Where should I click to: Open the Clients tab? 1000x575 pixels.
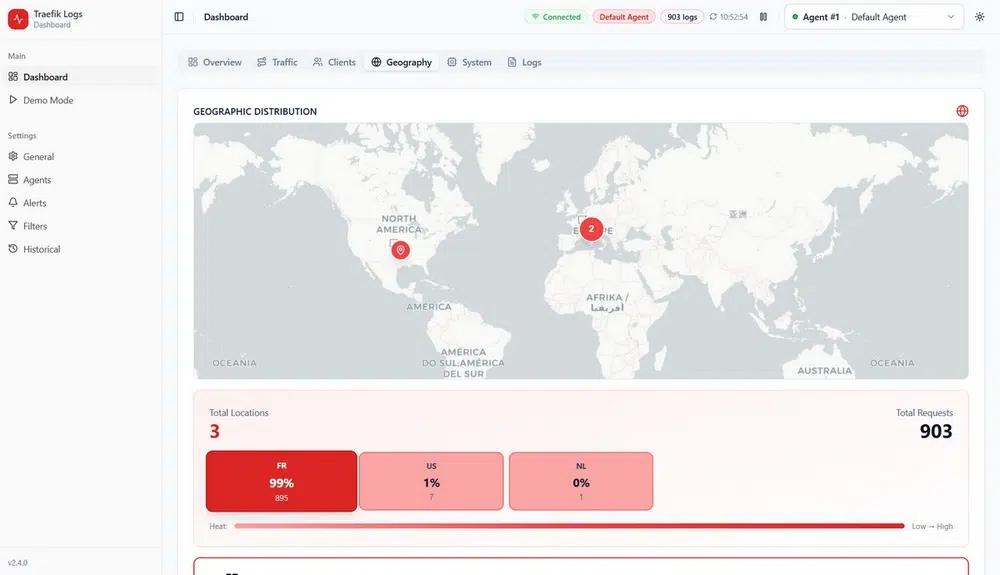pyautogui.click(x=334, y=62)
